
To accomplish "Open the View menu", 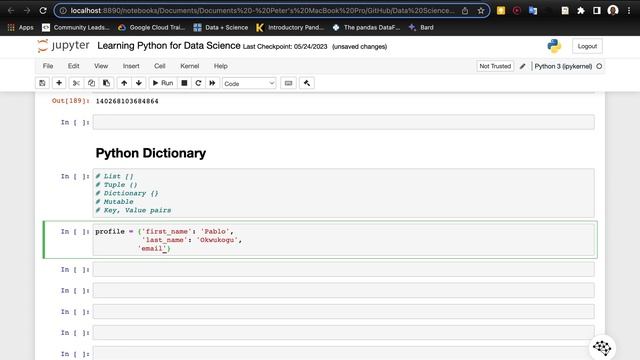I will 101,66.
